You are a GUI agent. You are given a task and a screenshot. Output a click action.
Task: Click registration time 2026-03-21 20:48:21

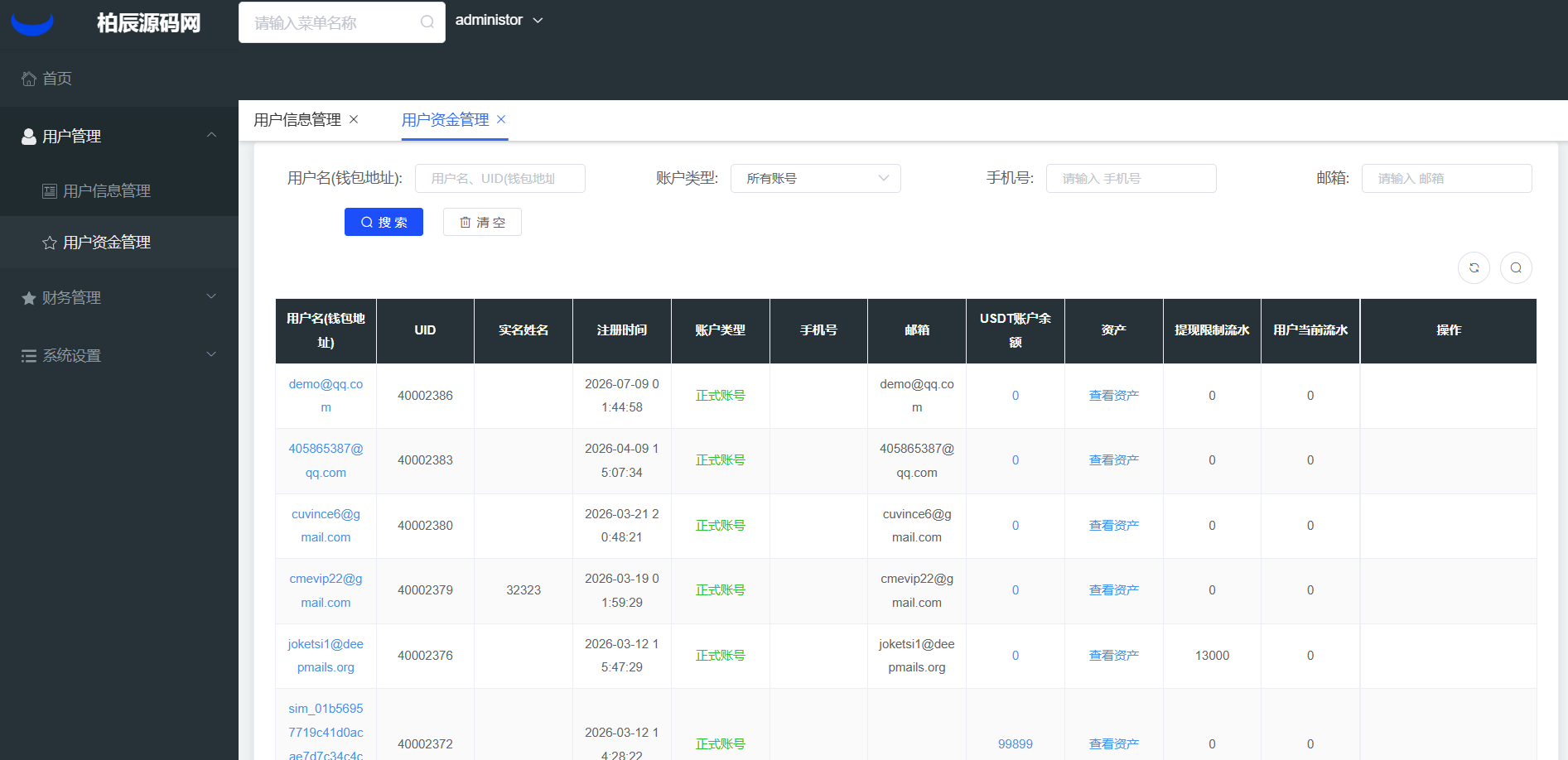[x=622, y=526]
